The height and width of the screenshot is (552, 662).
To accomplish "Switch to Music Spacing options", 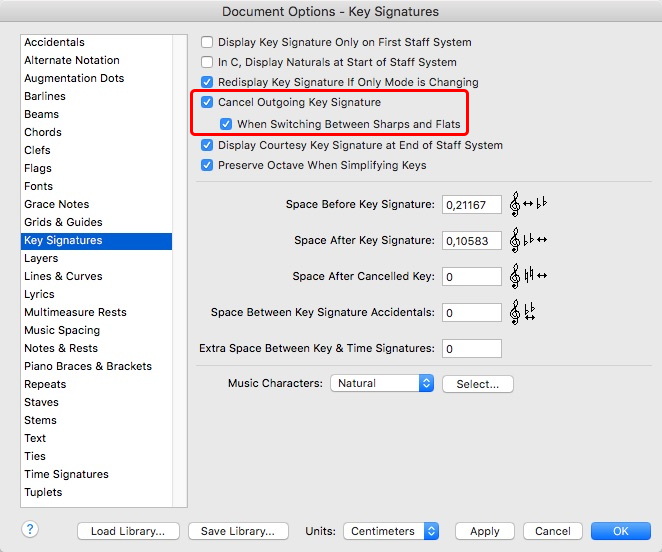I will pos(62,330).
